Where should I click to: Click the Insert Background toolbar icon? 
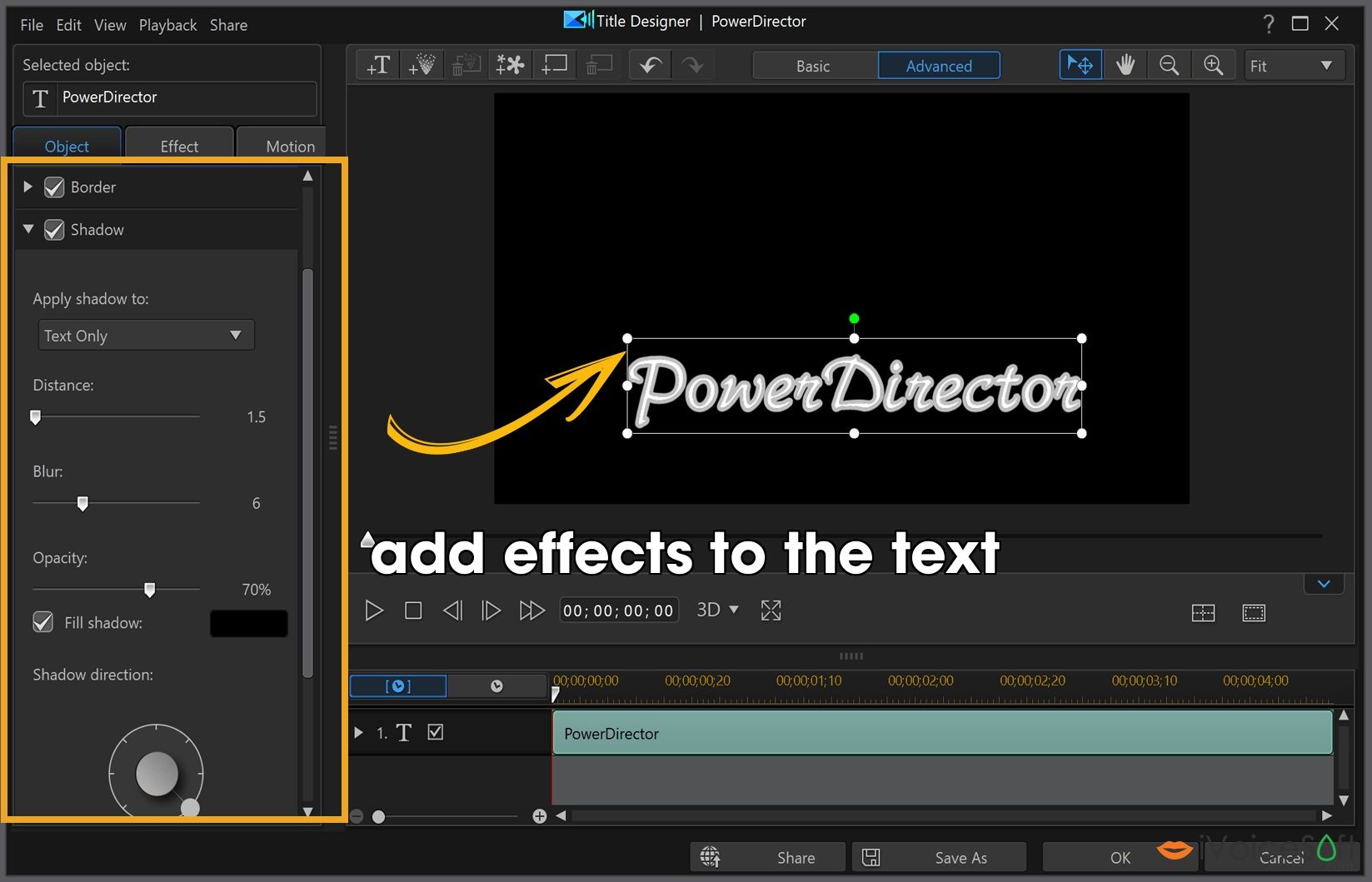coord(554,65)
